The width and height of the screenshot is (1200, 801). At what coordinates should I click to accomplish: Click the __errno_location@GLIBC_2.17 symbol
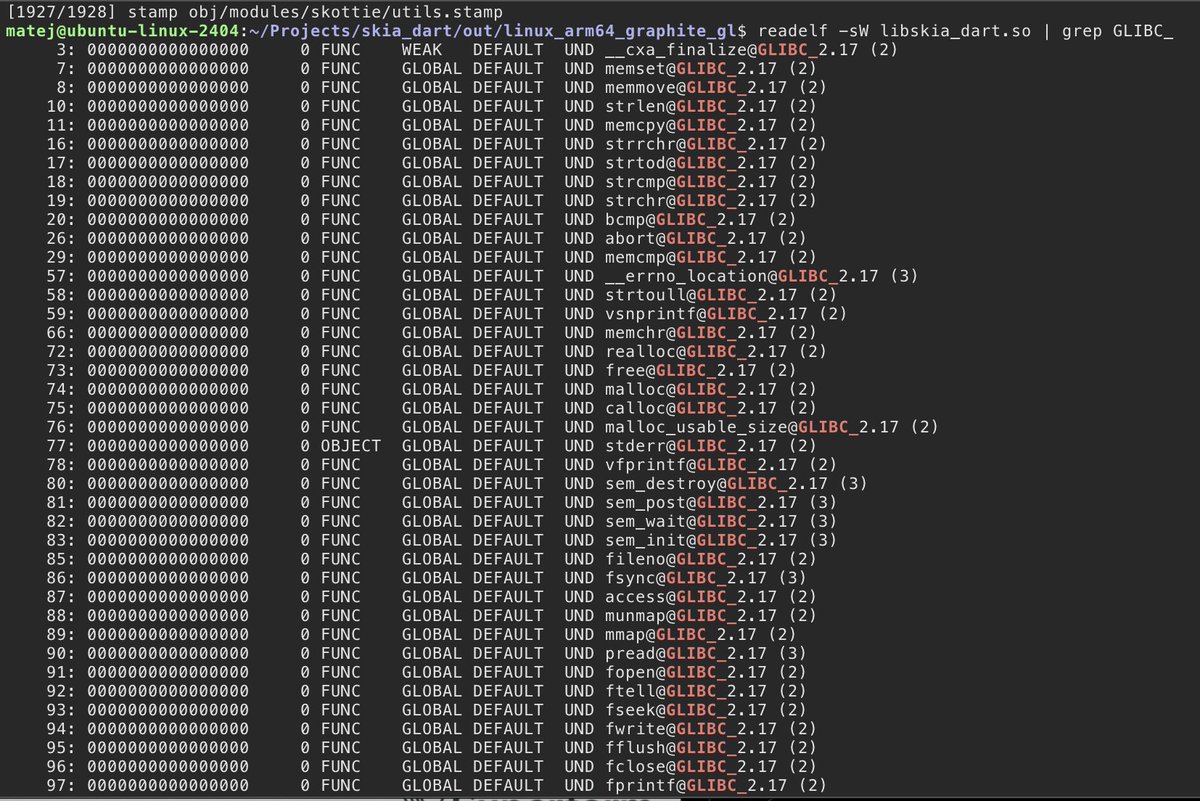(x=741, y=276)
